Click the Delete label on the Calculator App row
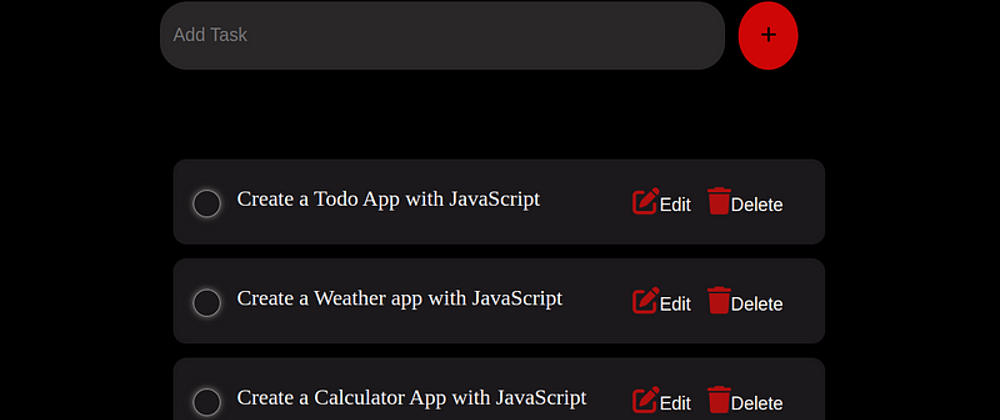 click(x=757, y=404)
